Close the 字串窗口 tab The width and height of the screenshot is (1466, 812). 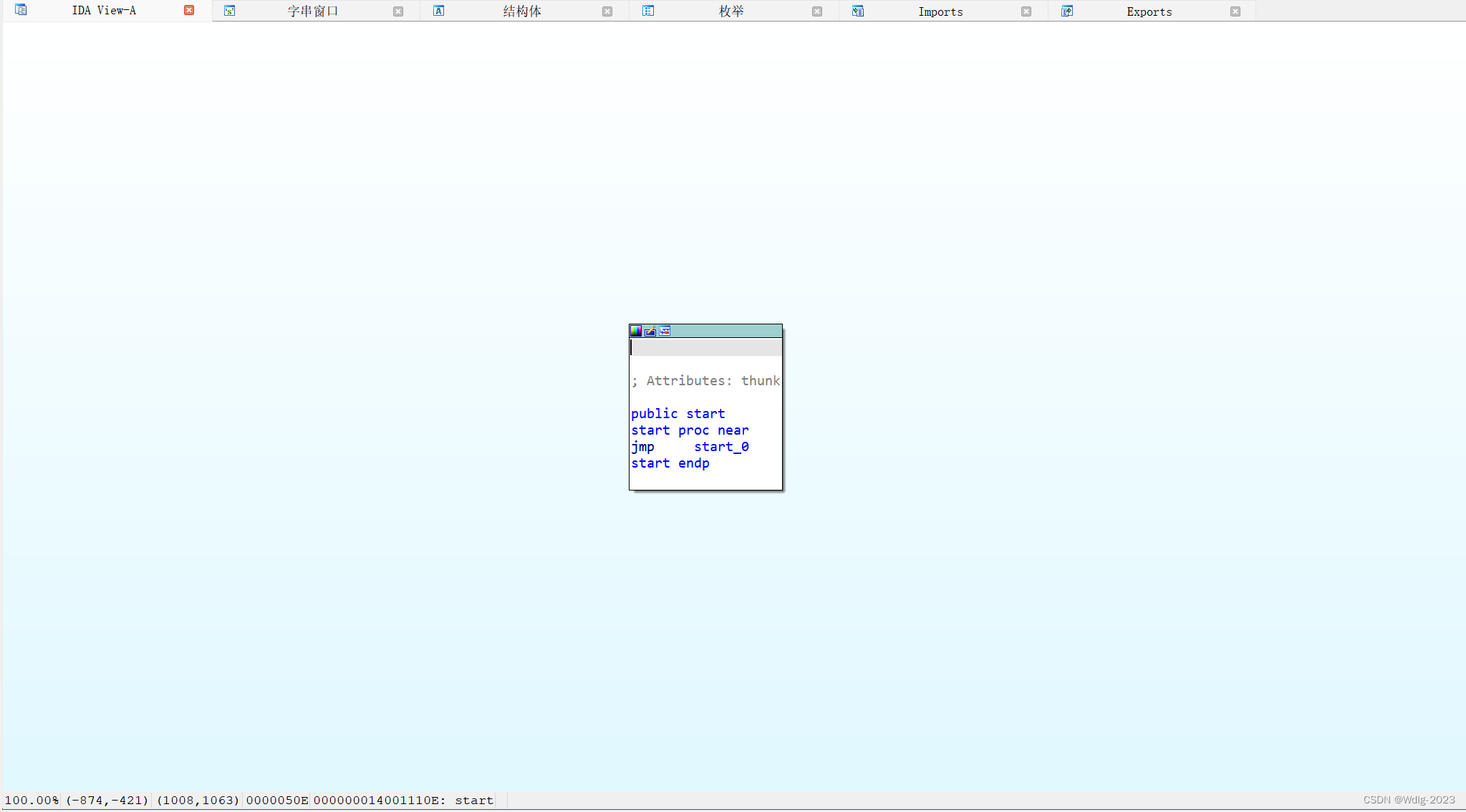click(x=398, y=11)
